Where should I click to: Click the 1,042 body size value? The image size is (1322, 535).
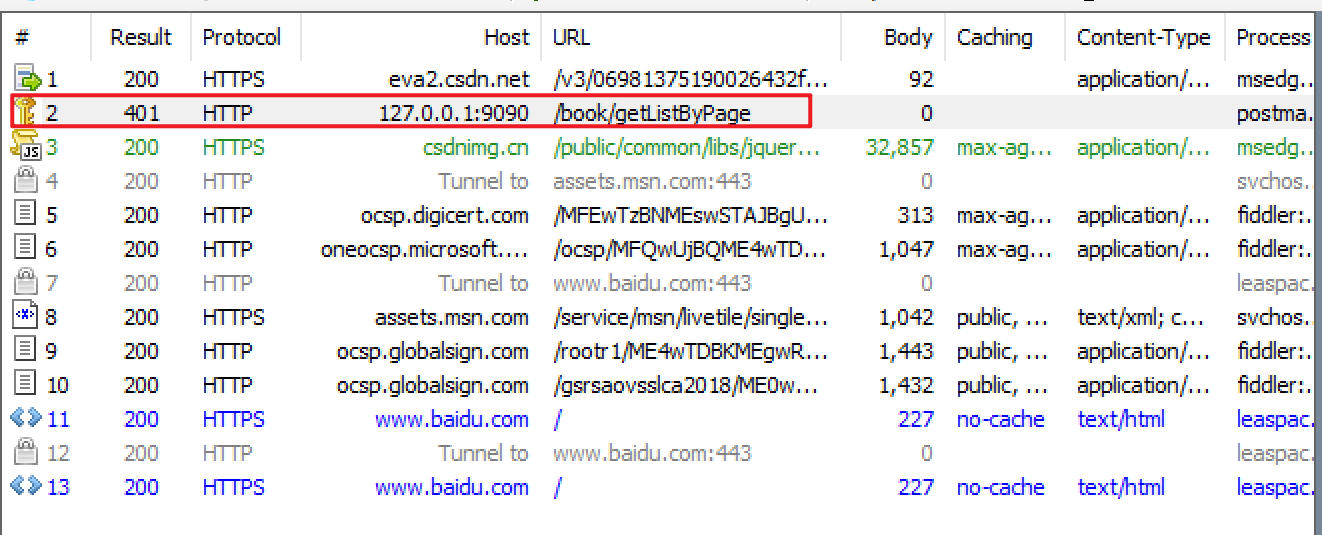(906, 317)
